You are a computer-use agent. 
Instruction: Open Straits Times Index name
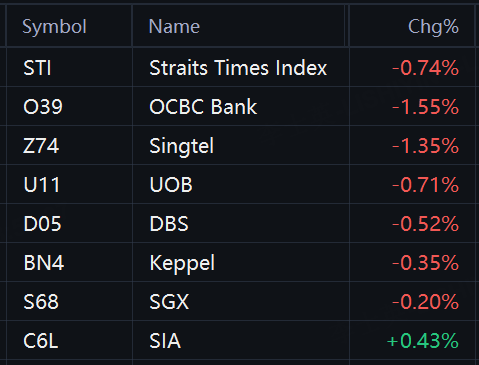tap(238, 68)
